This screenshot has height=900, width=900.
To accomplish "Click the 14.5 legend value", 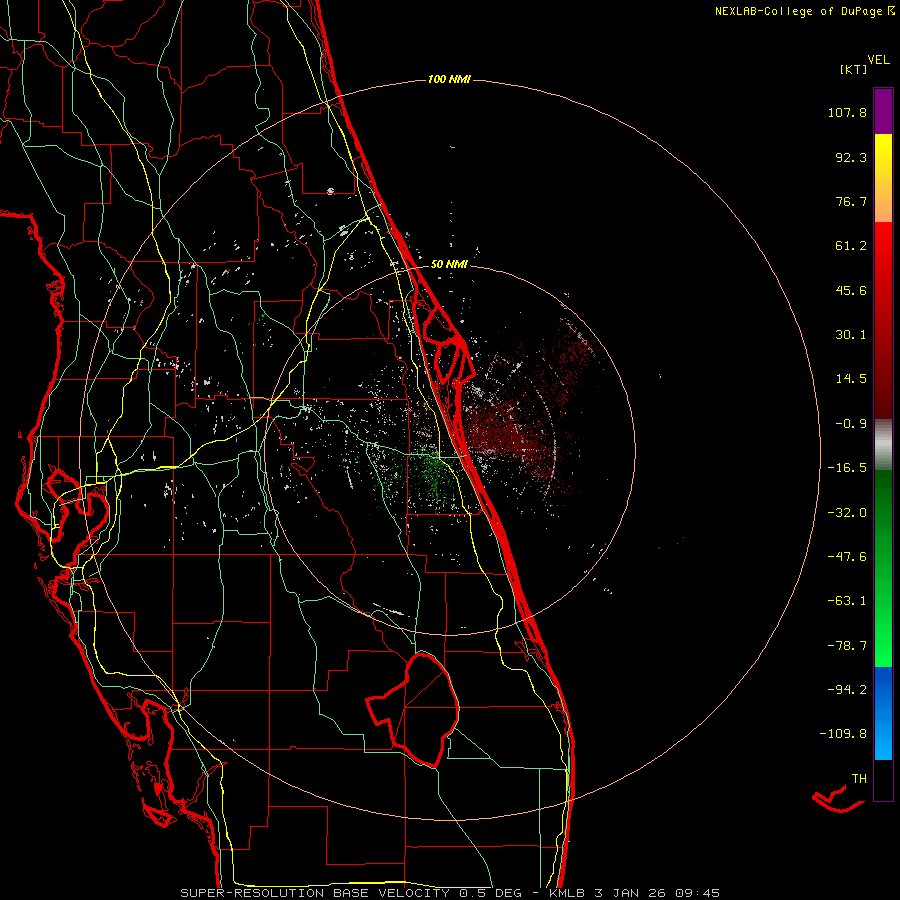I will 851,379.
